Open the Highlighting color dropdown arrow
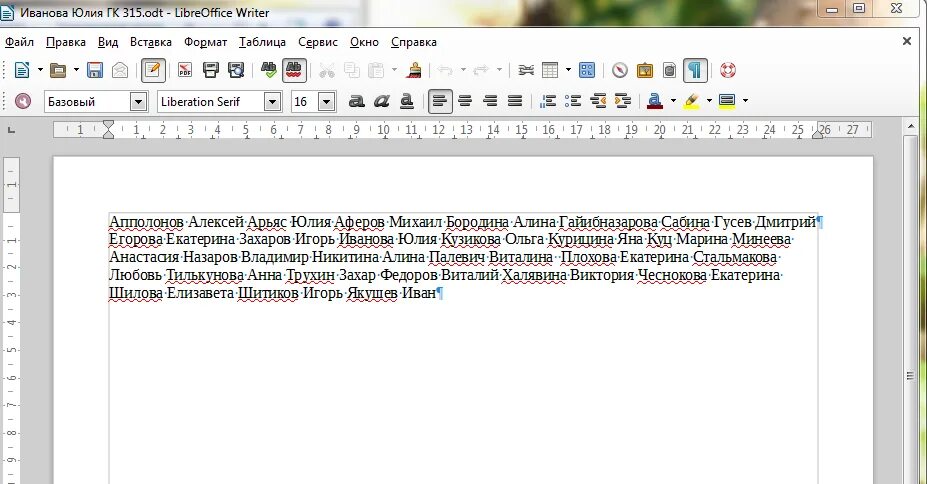Image resolution: width=927 pixels, height=484 pixels. click(709, 100)
